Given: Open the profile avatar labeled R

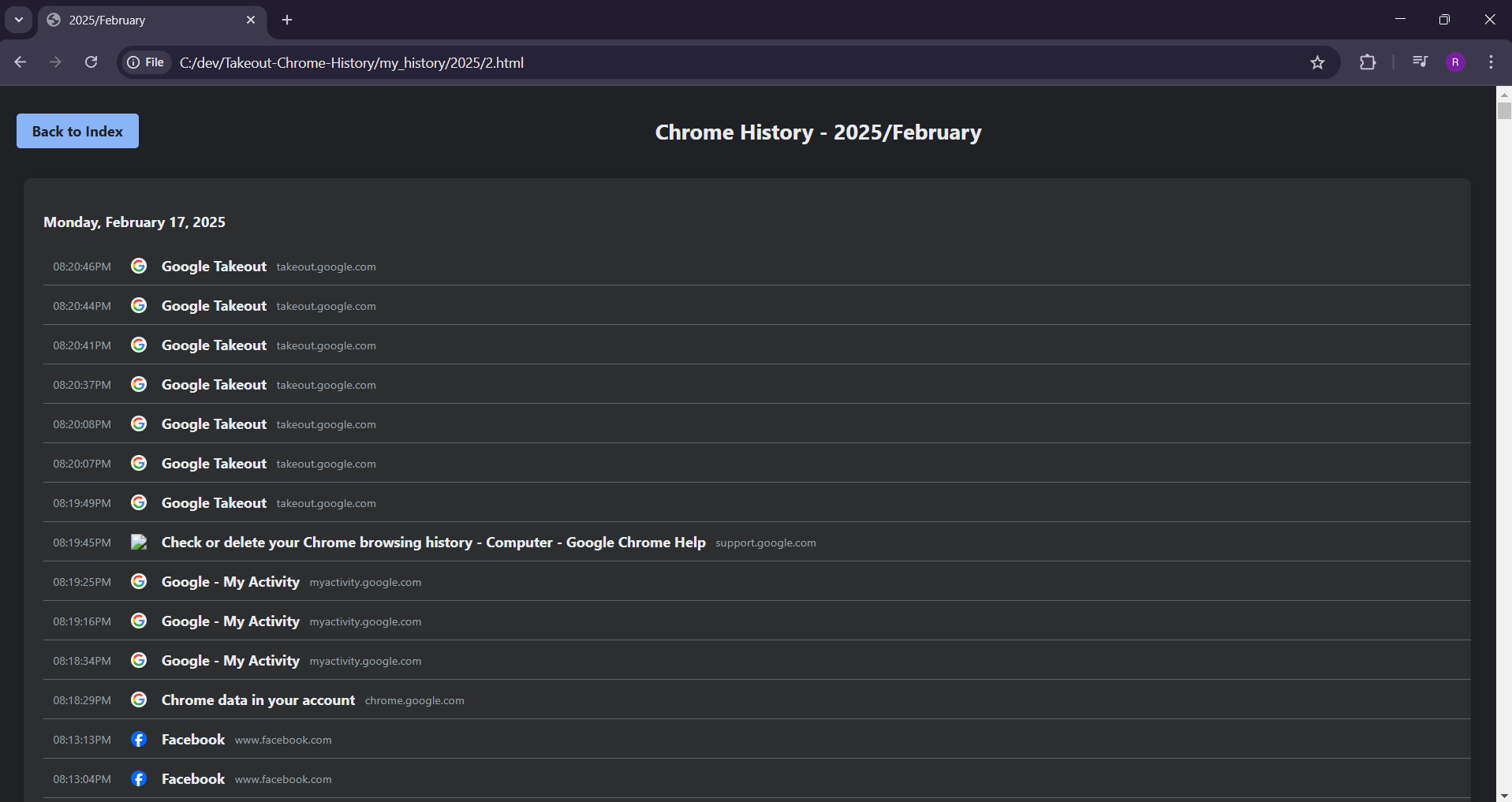Looking at the screenshot, I should pyautogui.click(x=1455, y=62).
